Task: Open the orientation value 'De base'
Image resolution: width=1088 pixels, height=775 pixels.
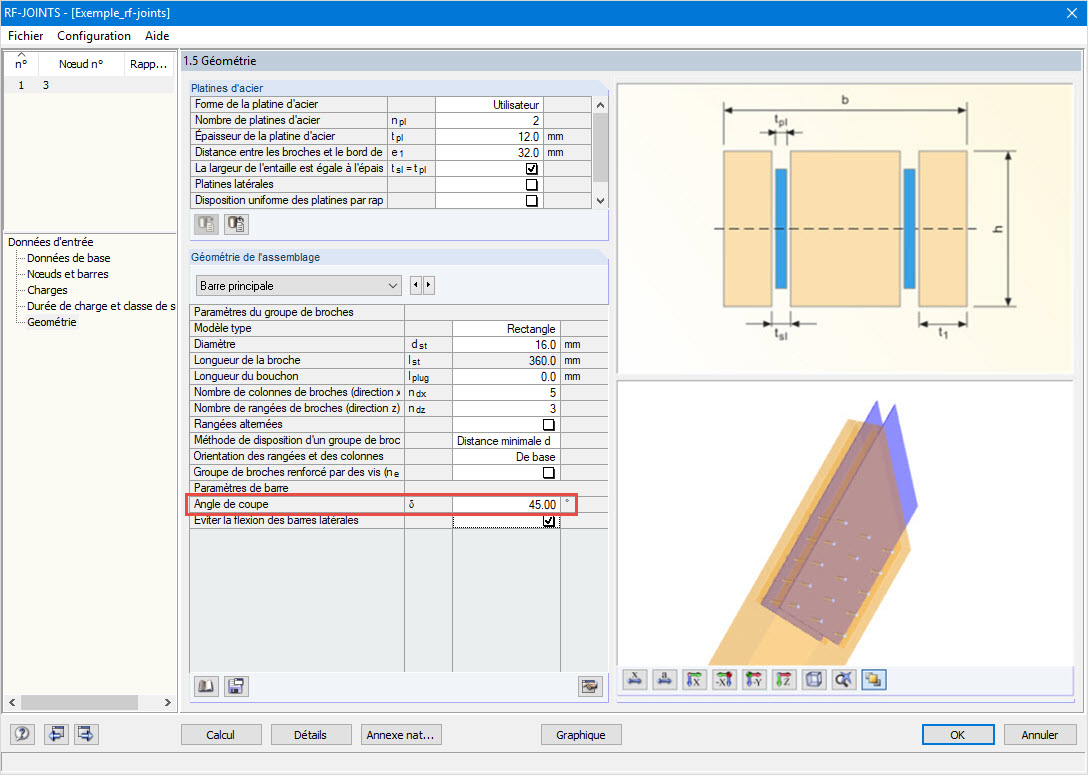Action: click(506, 457)
